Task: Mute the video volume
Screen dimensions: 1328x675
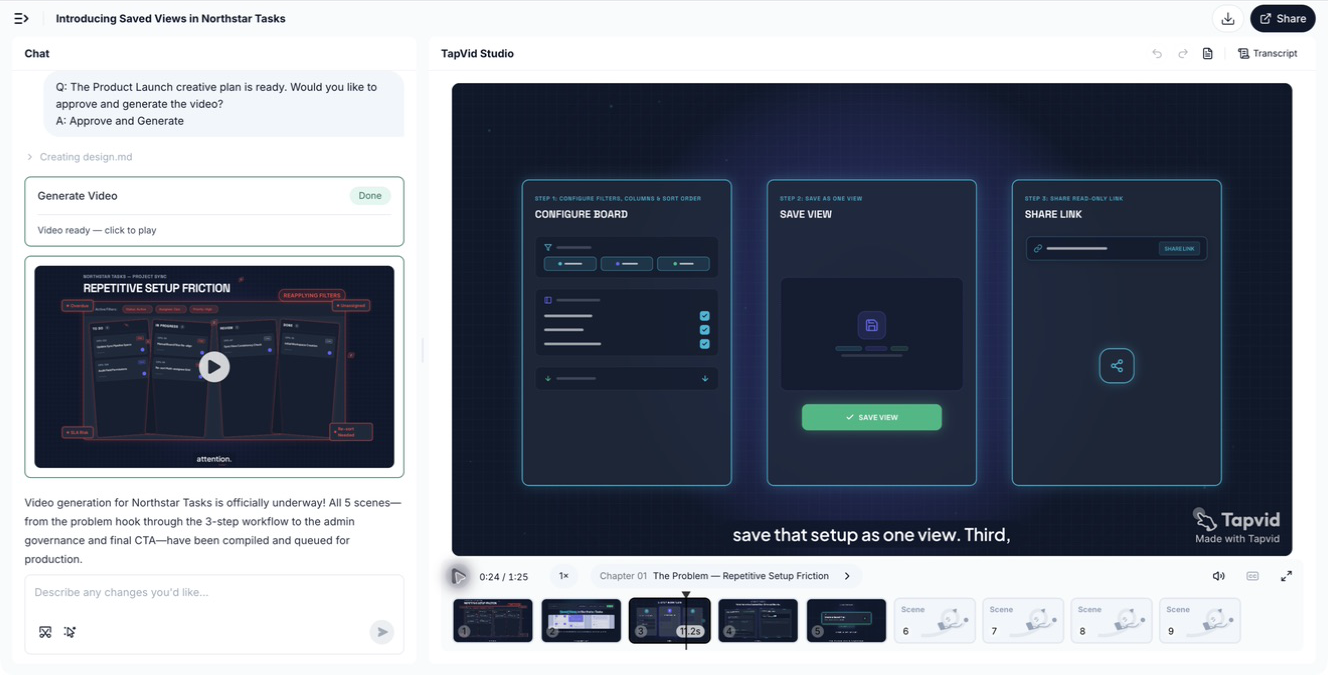Action: click(x=1219, y=576)
